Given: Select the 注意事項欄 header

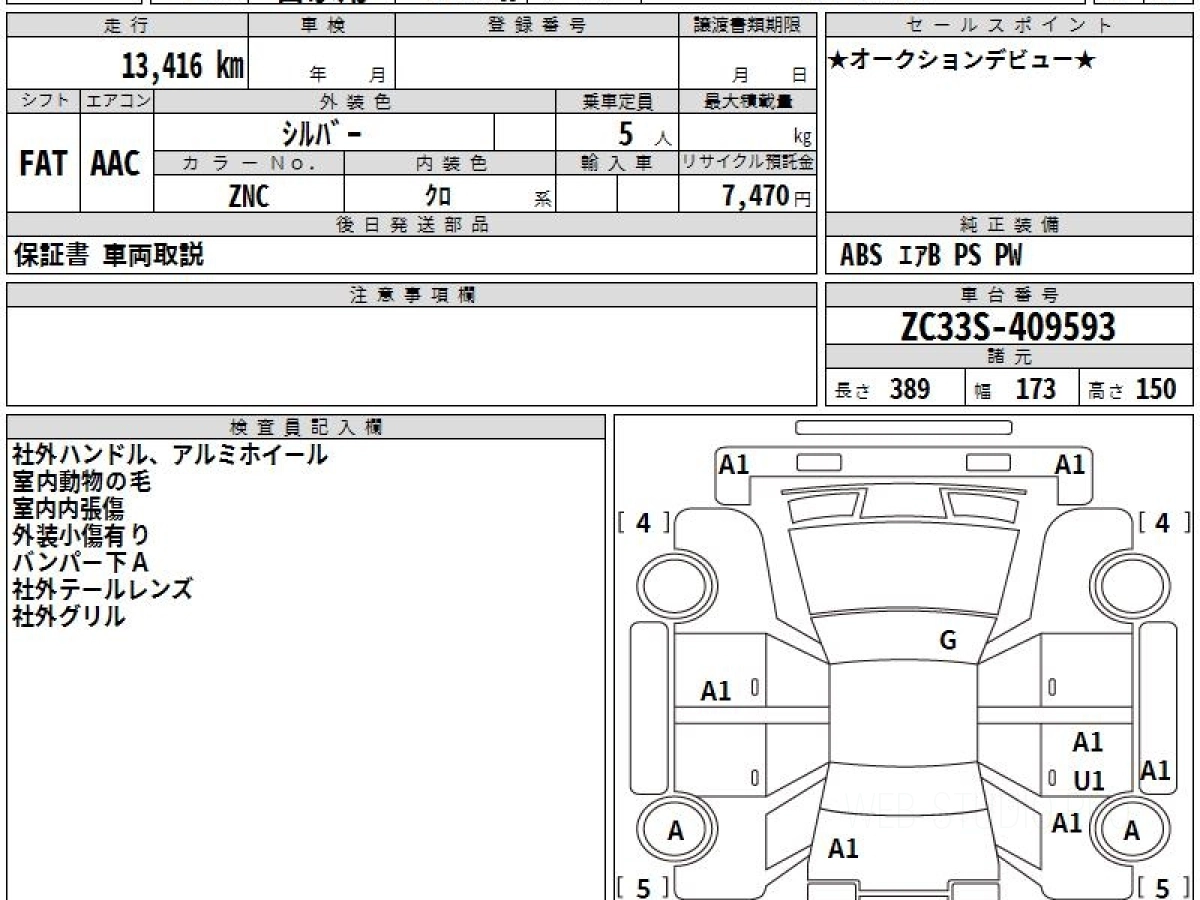Looking at the screenshot, I should point(412,294).
